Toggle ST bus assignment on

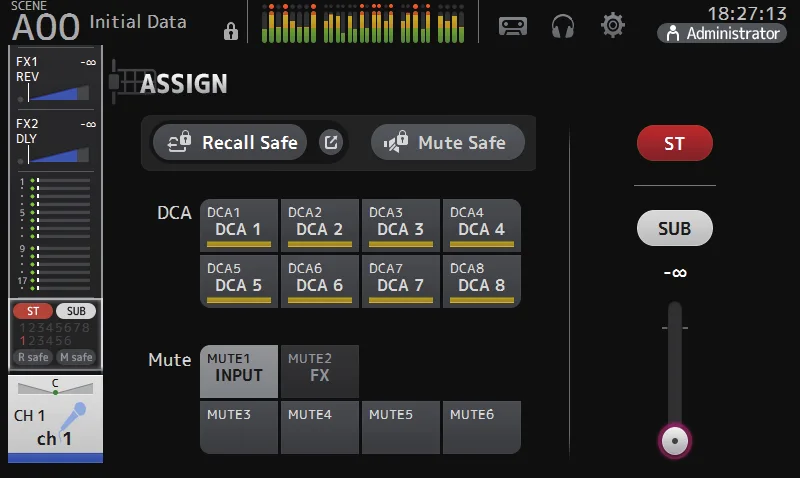[x=674, y=143]
